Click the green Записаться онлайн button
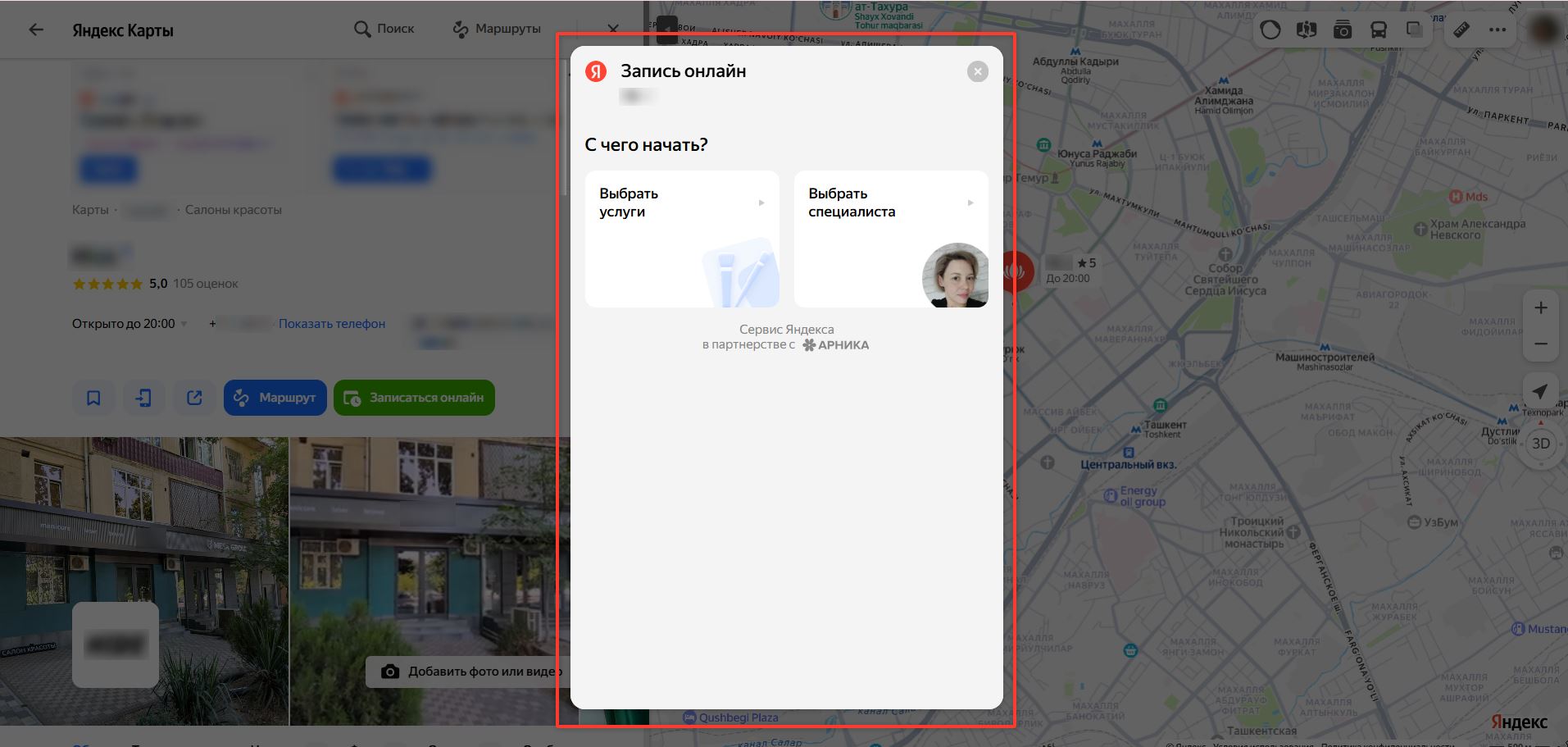This screenshot has height=747, width=1568. pos(414,398)
